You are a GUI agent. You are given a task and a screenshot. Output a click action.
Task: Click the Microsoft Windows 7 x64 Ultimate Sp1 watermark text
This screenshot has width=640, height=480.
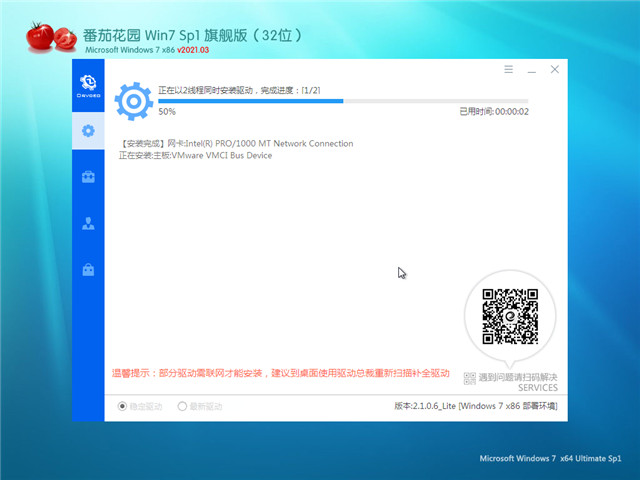pyautogui.click(x=550, y=458)
